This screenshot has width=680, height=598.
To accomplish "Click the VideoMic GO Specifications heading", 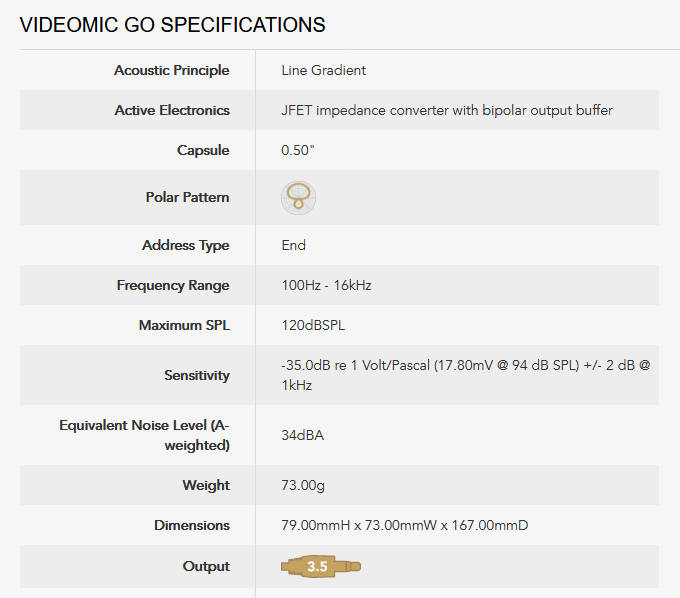I will click(172, 25).
